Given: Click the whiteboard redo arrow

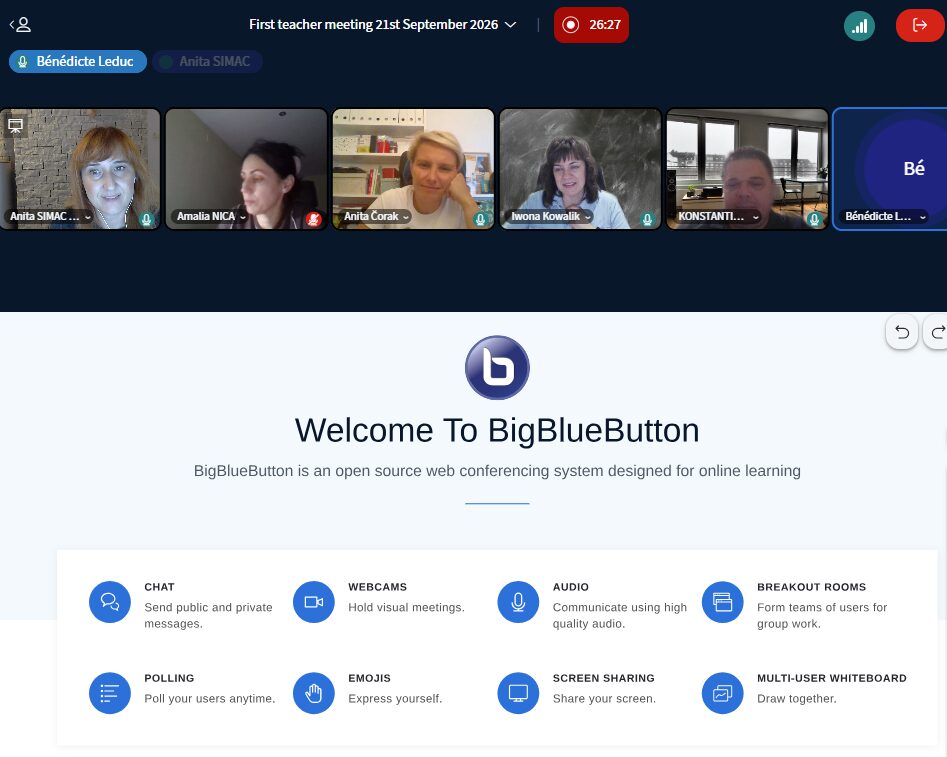Looking at the screenshot, I should click(x=937, y=332).
